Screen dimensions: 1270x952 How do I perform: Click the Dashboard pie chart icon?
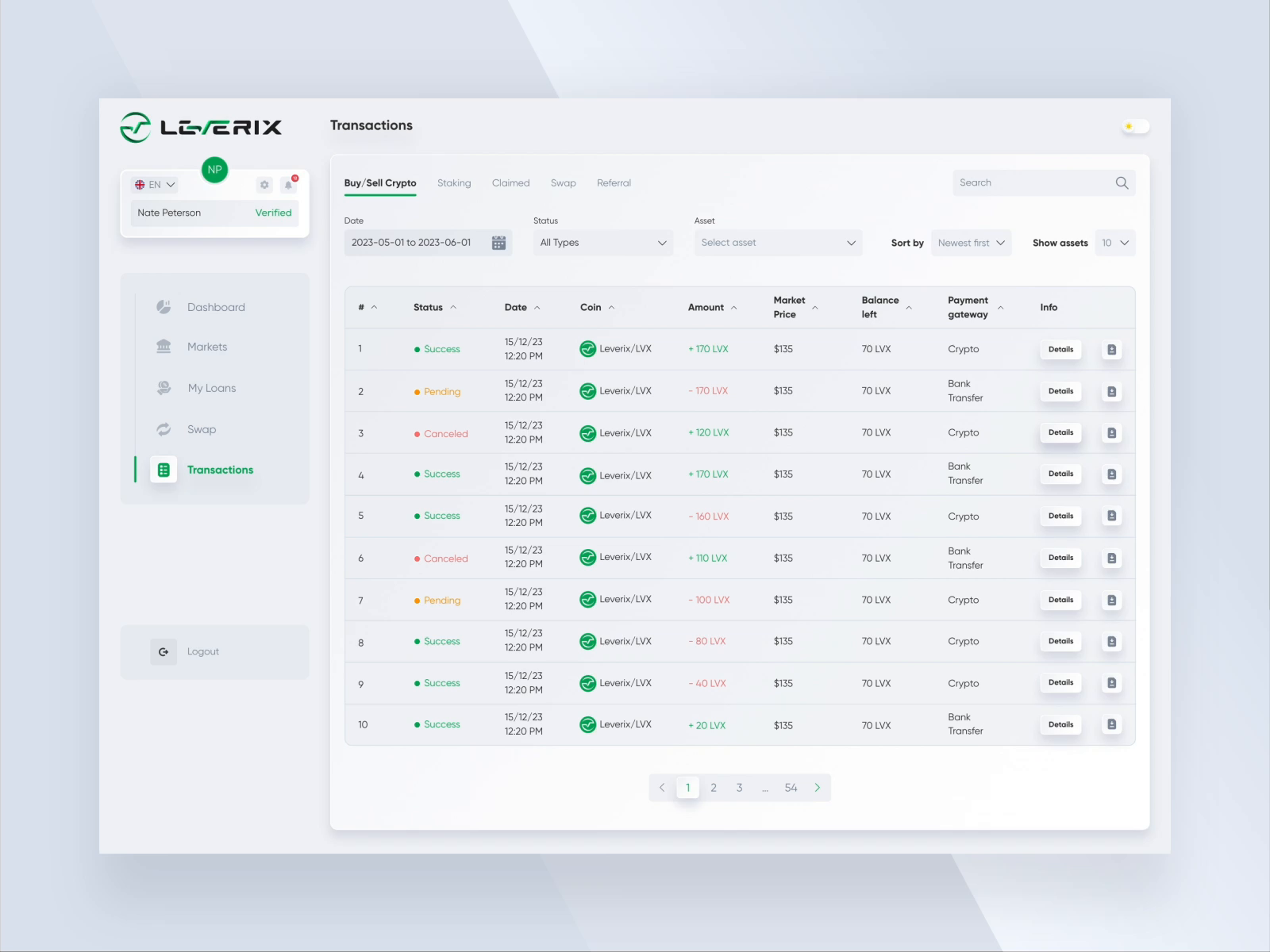pos(164,307)
